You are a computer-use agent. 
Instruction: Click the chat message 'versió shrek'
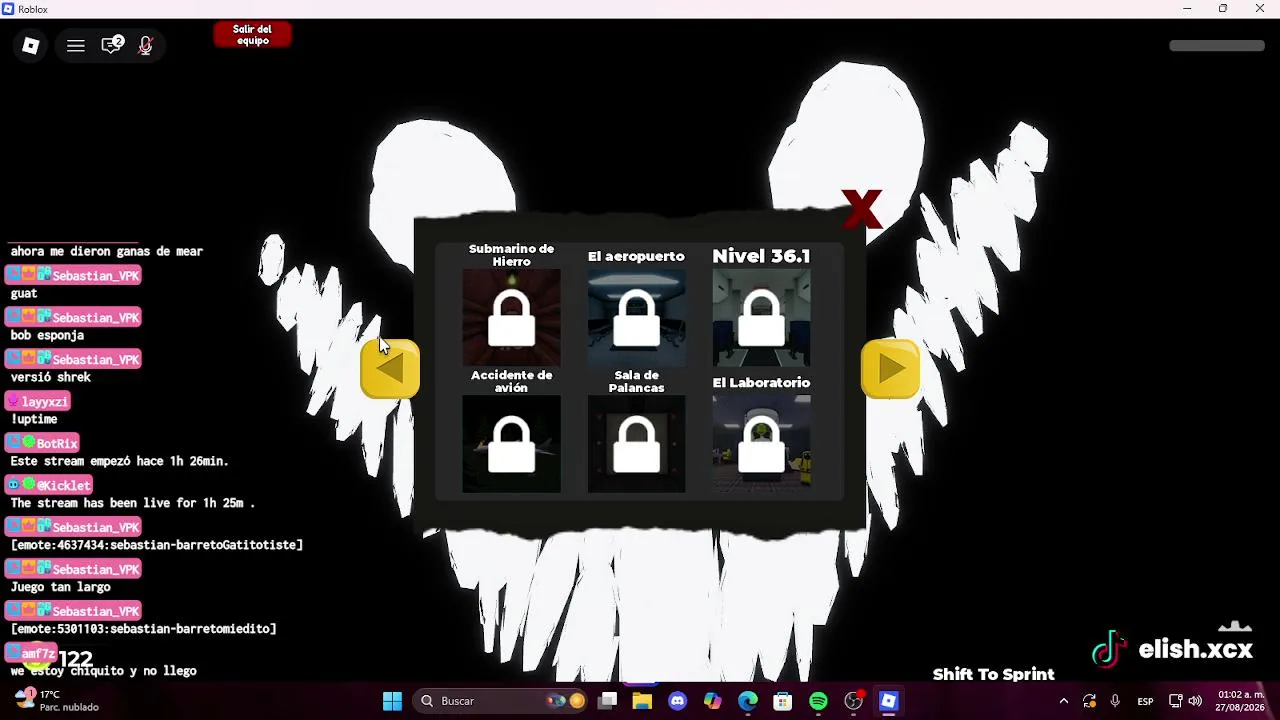click(x=51, y=377)
